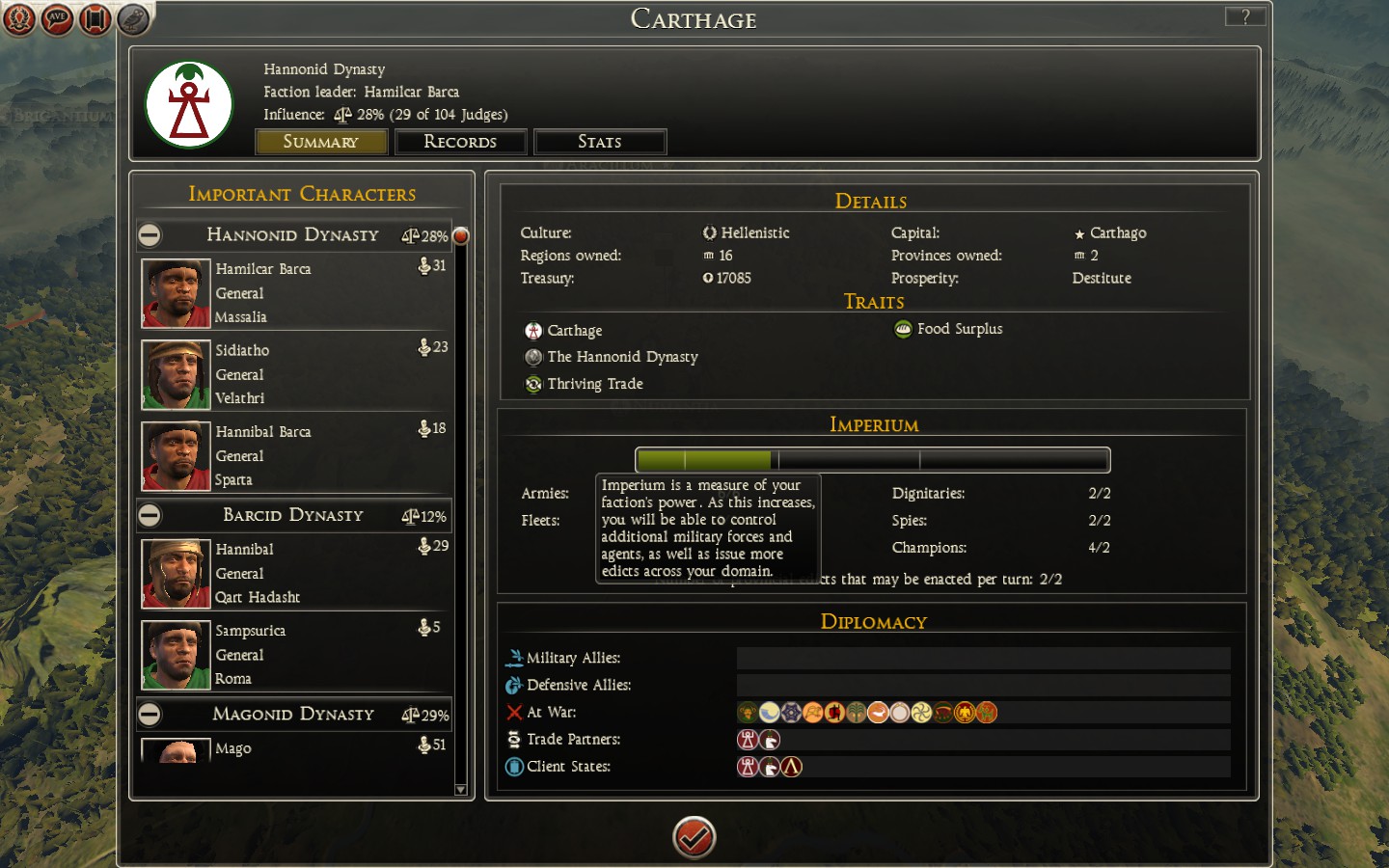
Task: Click the last Client States faction icon
Action: click(792, 767)
